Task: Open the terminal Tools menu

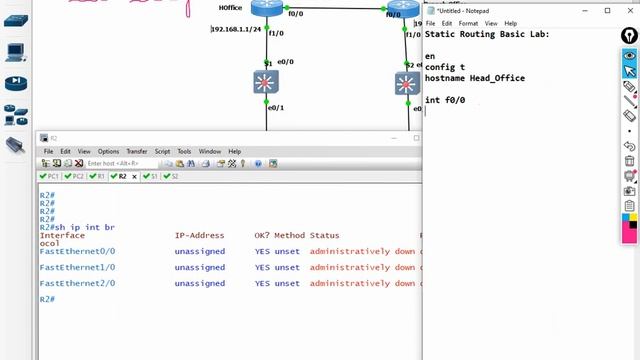Action: pyautogui.click(x=184, y=151)
